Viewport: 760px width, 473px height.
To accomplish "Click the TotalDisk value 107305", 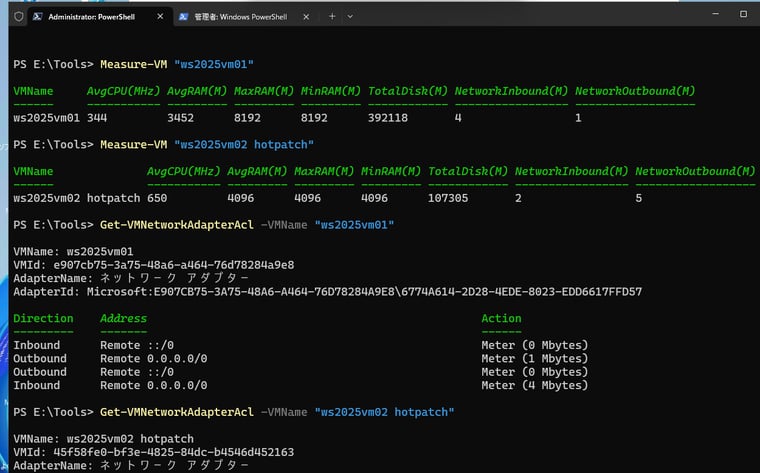I will 448,198.
